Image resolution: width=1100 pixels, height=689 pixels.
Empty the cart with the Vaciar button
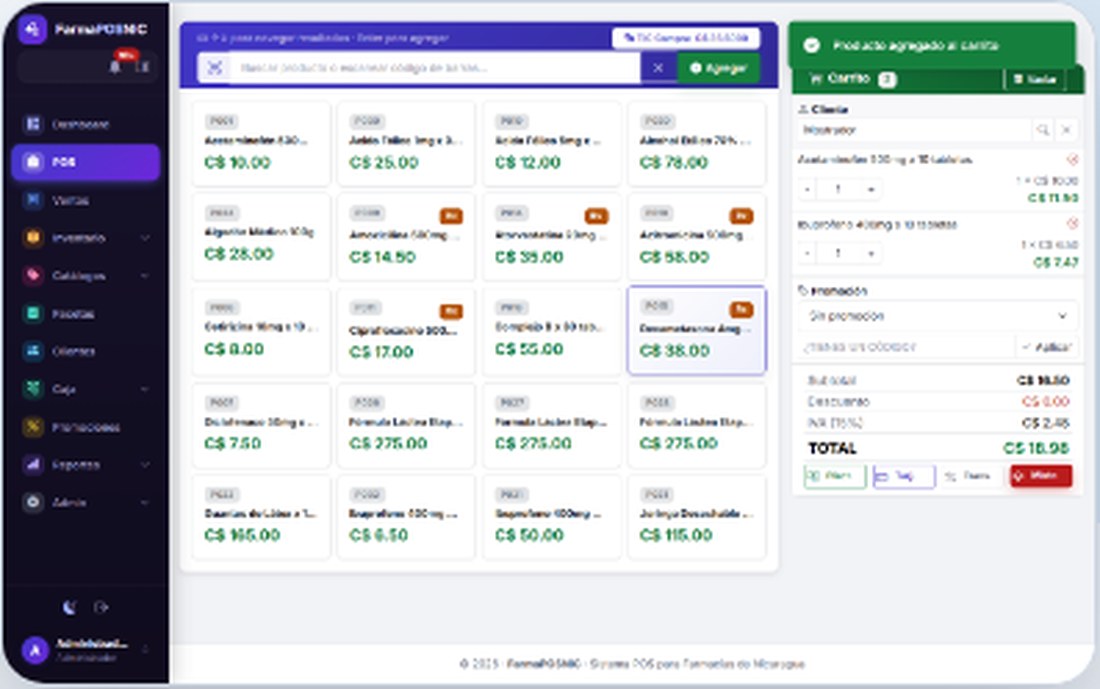click(1035, 79)
